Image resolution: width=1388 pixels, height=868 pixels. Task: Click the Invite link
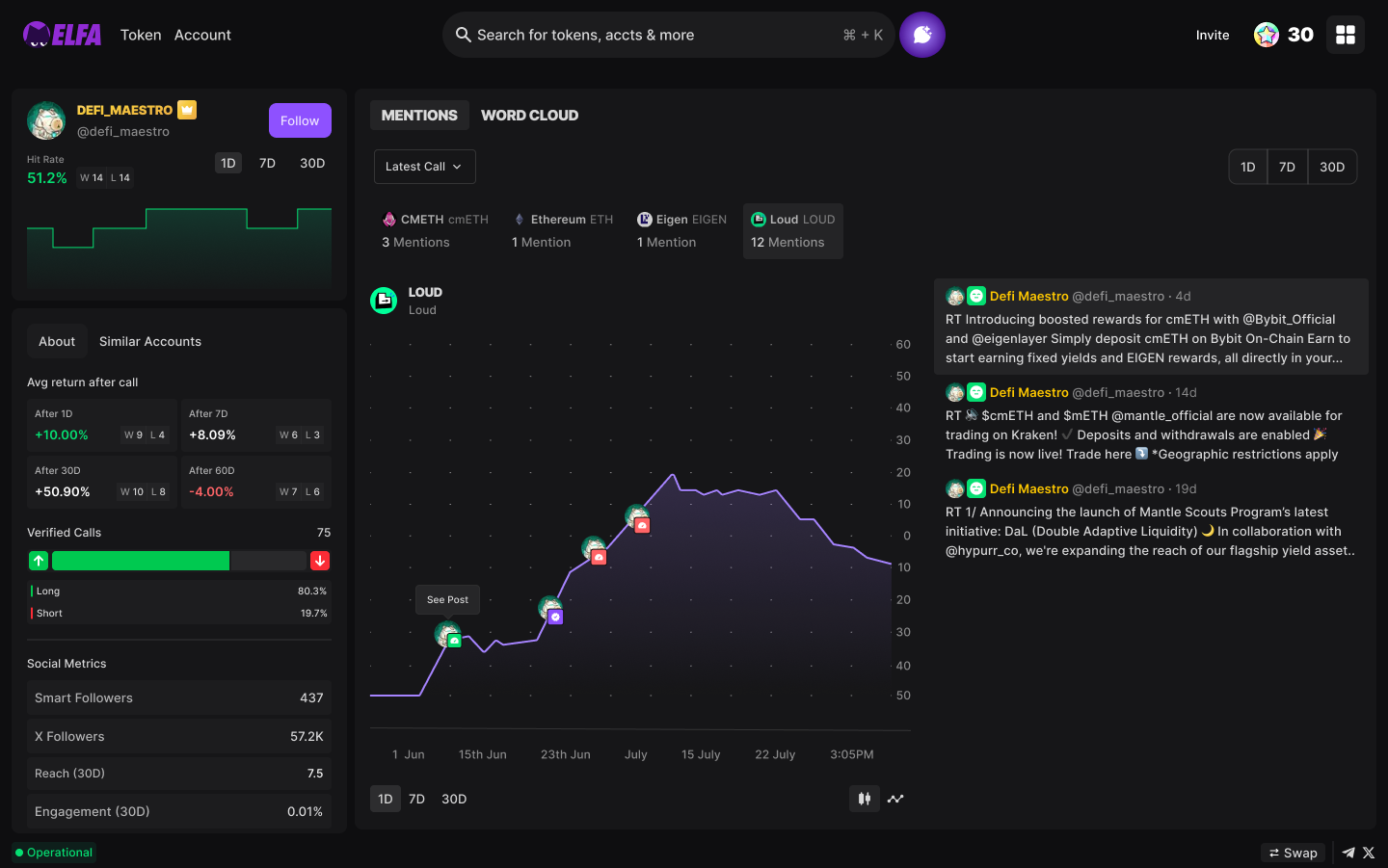1213,35
